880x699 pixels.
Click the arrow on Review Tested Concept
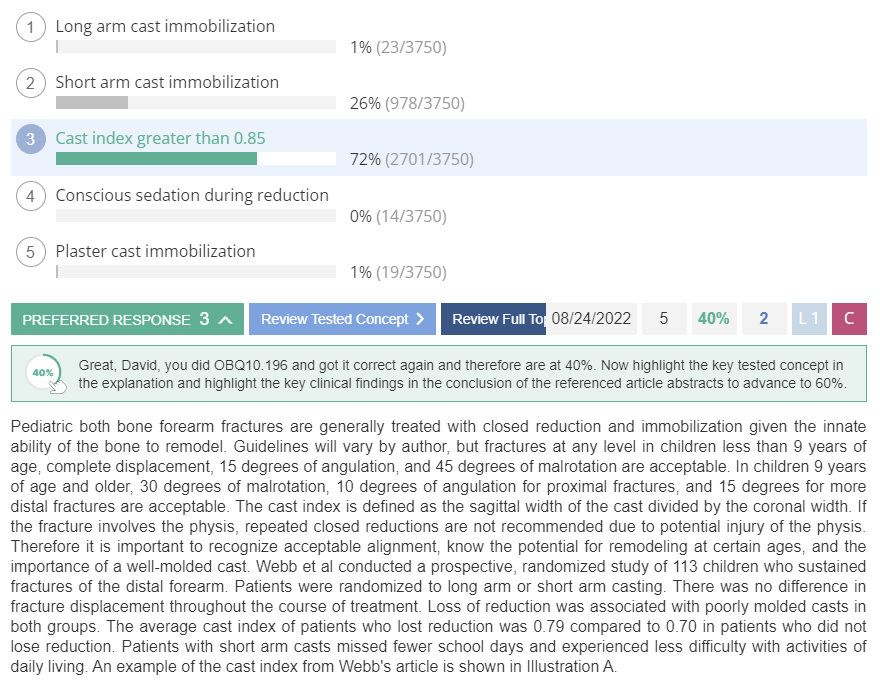click(x=420, y=319)
